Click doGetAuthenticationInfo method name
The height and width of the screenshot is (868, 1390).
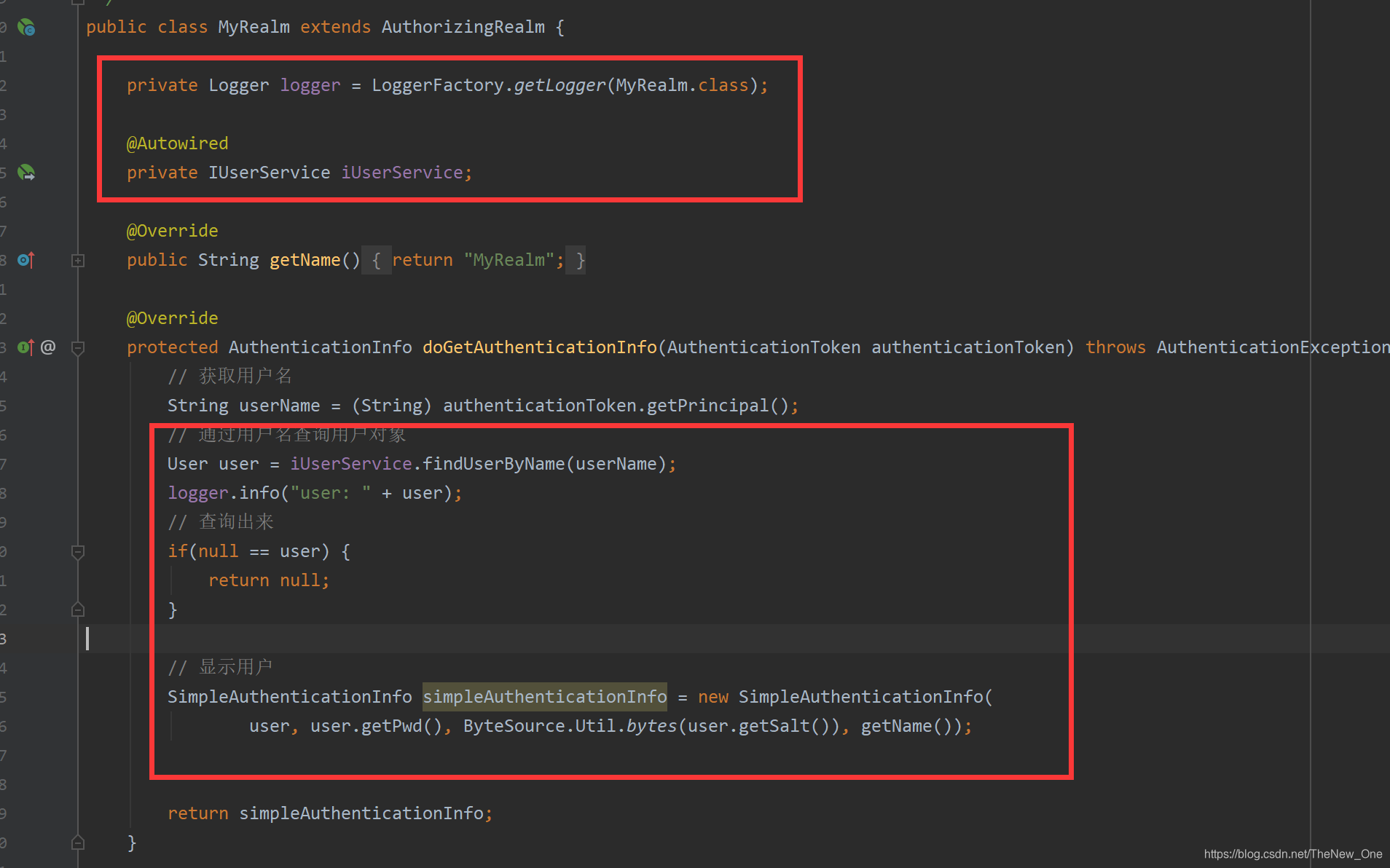(540, 347)
